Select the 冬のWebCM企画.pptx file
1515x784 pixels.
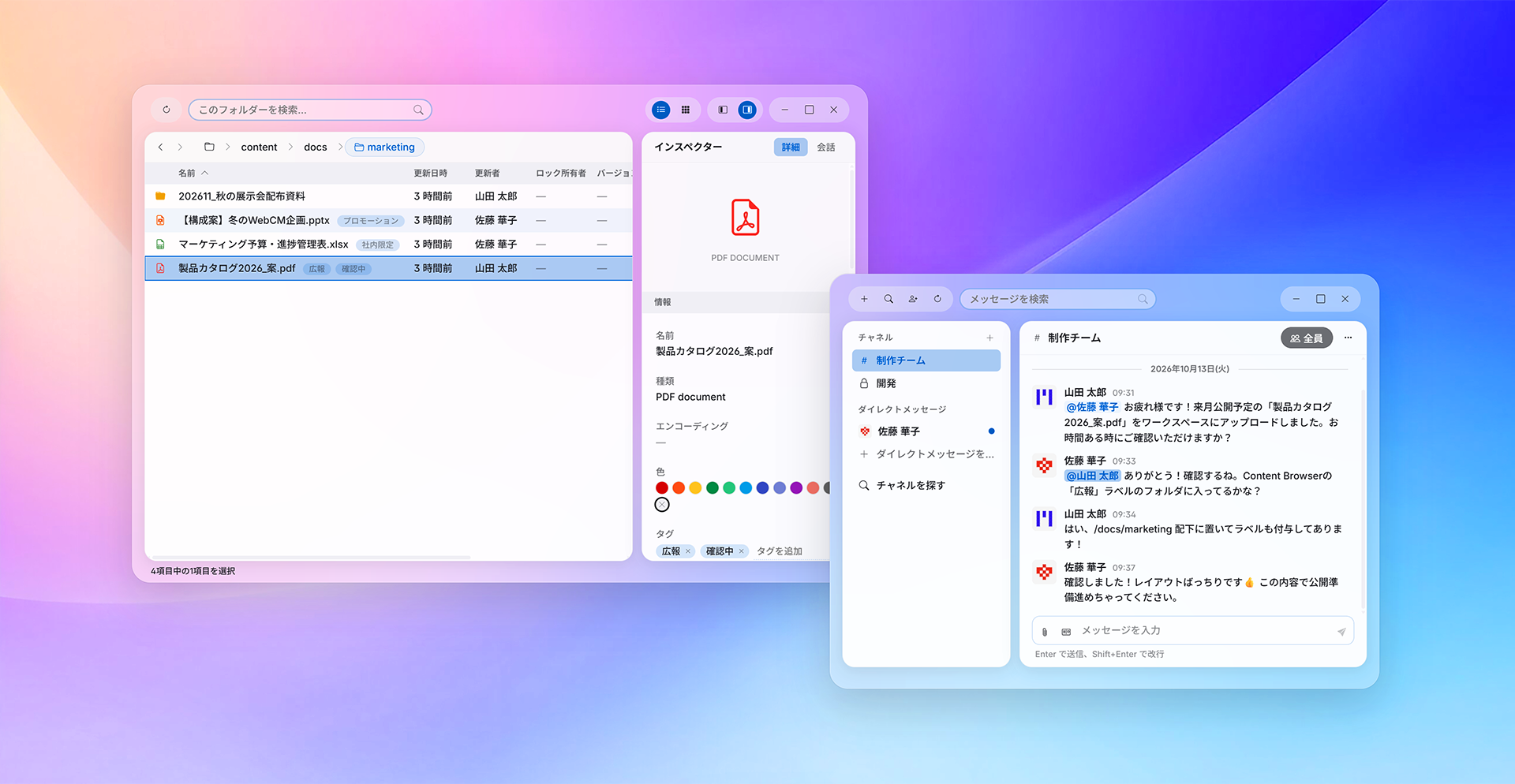coord(388,220)
